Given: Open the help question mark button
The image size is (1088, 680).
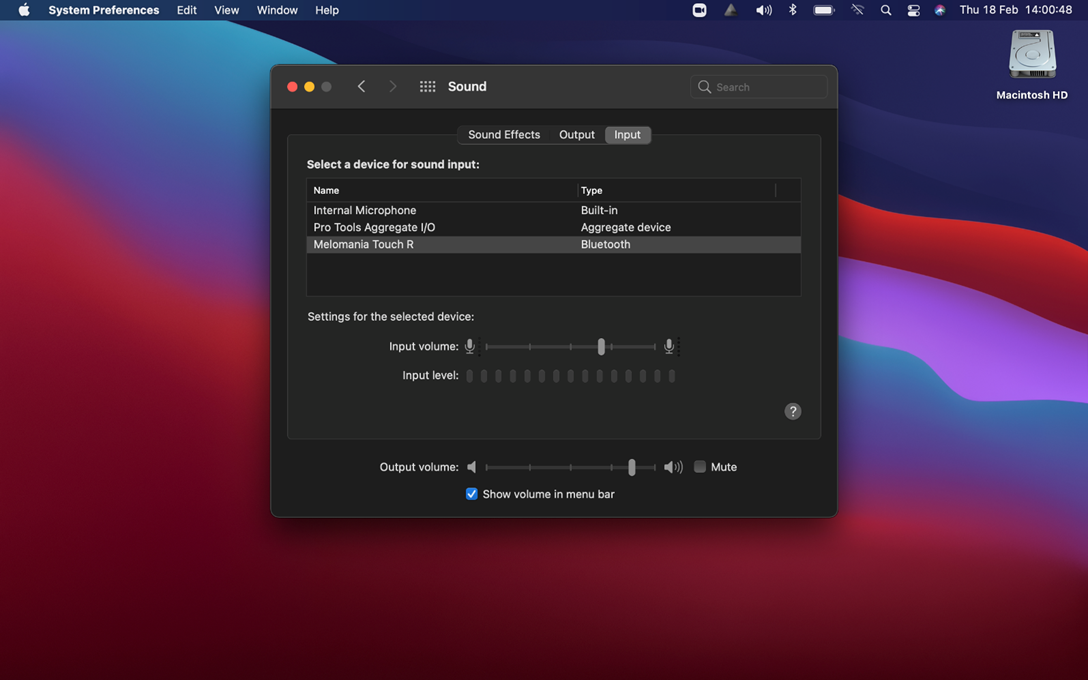Looking at the screenshot, I should pyautogui.click(x=792, y=411).
